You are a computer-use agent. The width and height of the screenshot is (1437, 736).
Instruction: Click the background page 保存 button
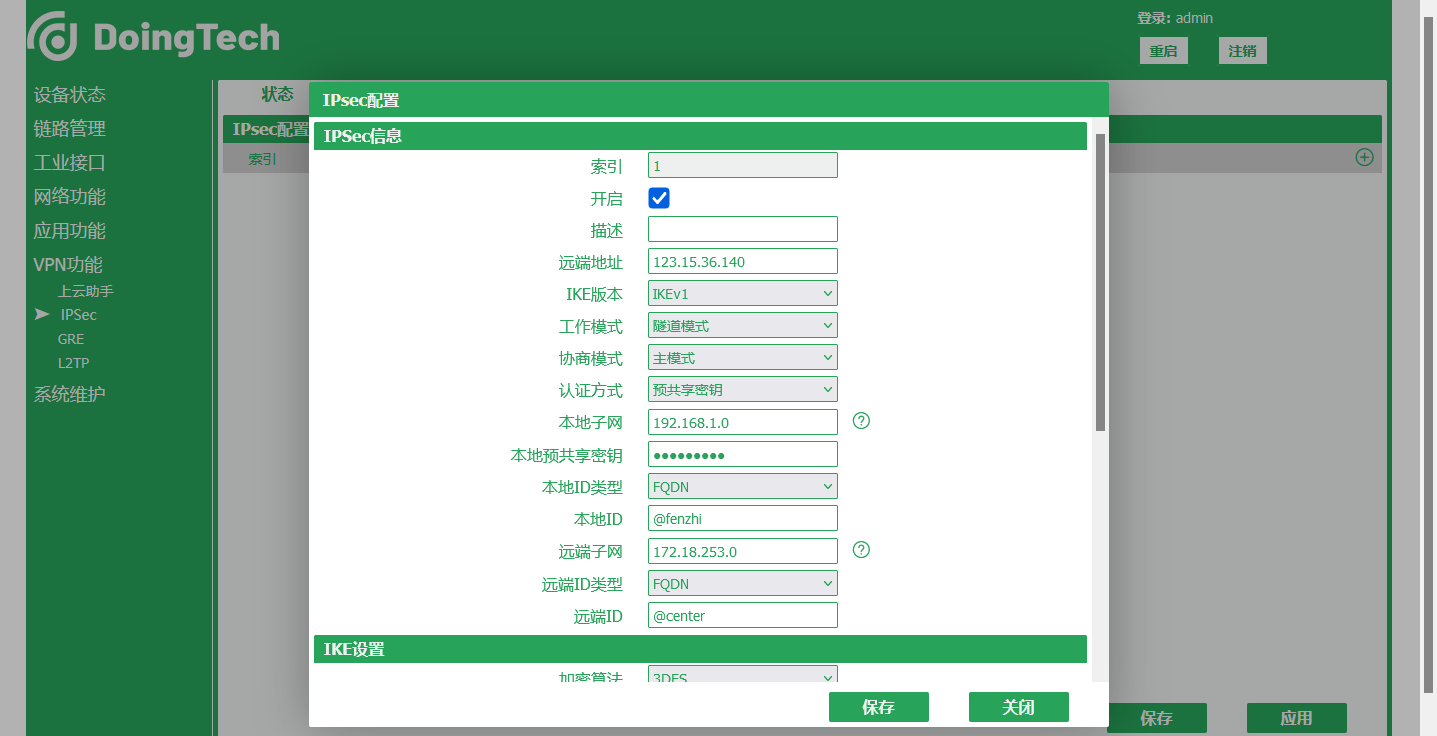(x=1157, y=718)
